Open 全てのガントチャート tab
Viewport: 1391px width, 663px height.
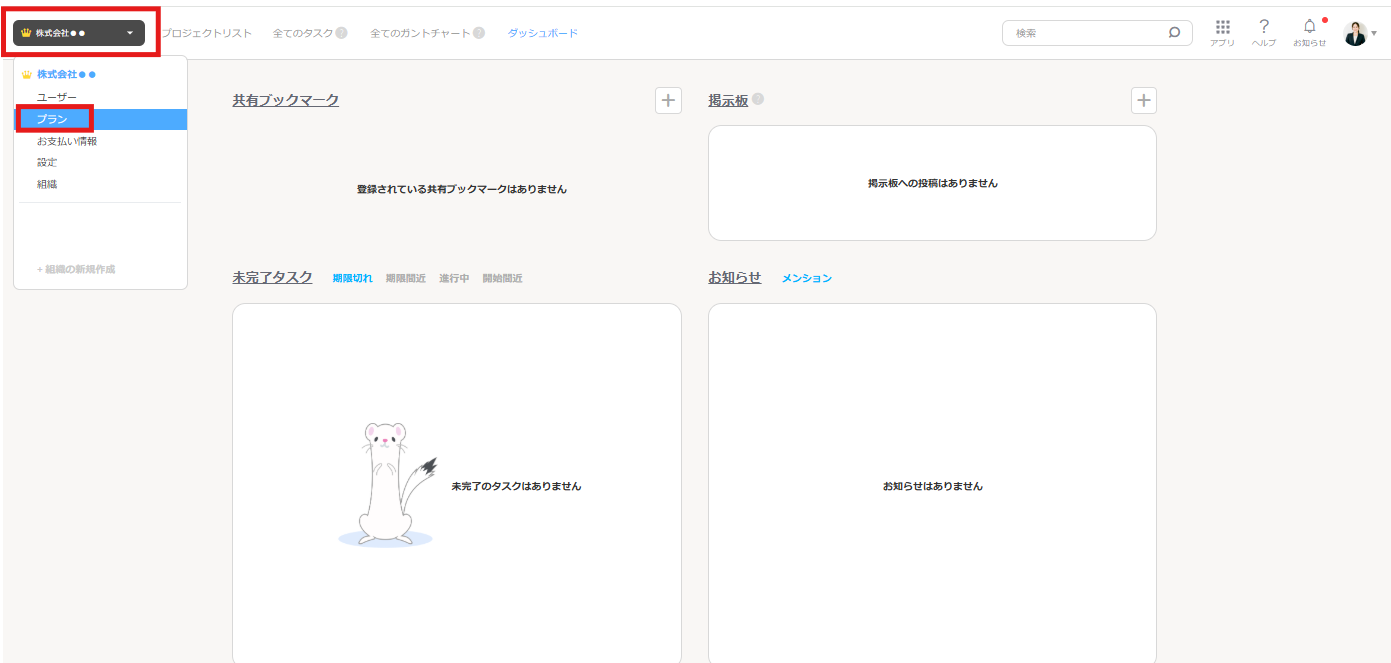pos(421,33)
